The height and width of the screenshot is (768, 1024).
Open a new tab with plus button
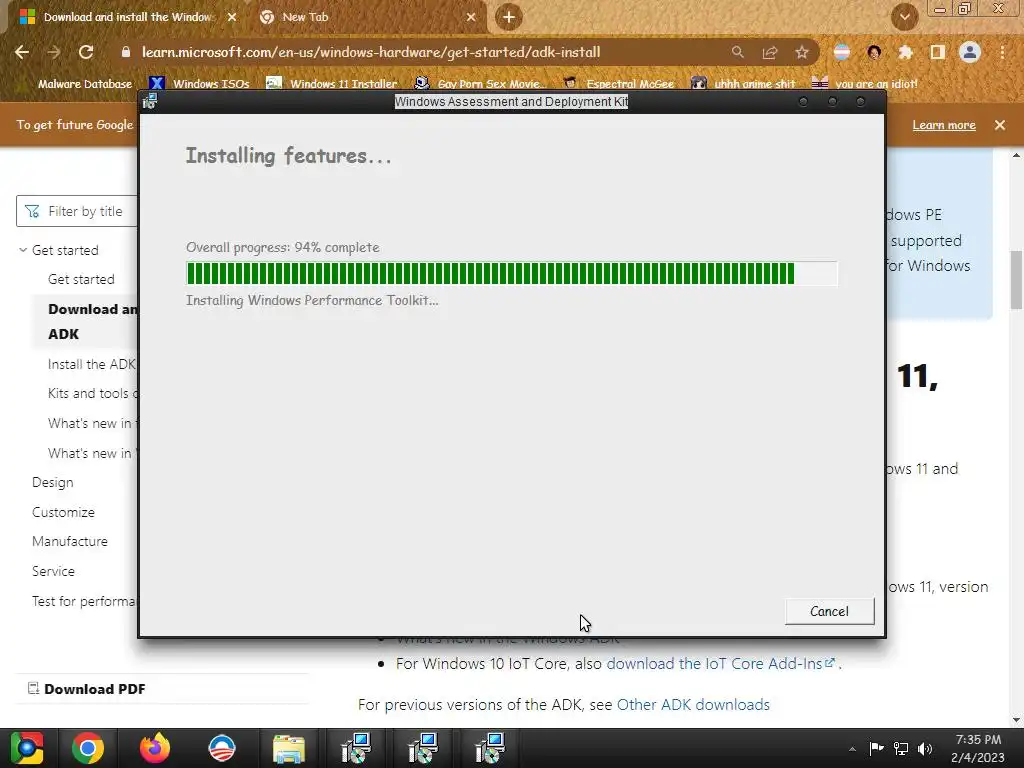click(x=509, y=17)
